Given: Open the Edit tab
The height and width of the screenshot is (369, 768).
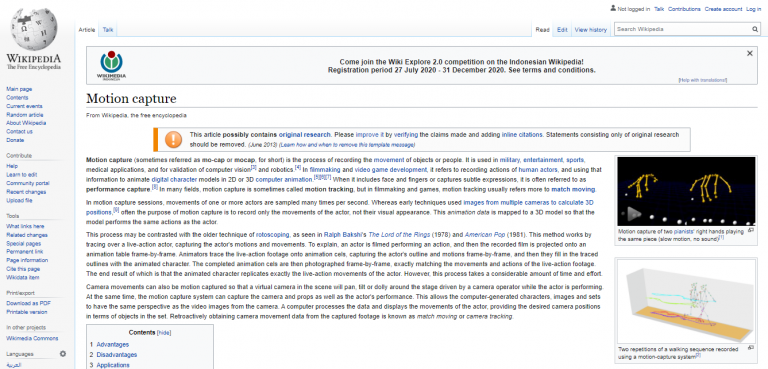Looking at the screenshot, I should click(x=562, y=30).
